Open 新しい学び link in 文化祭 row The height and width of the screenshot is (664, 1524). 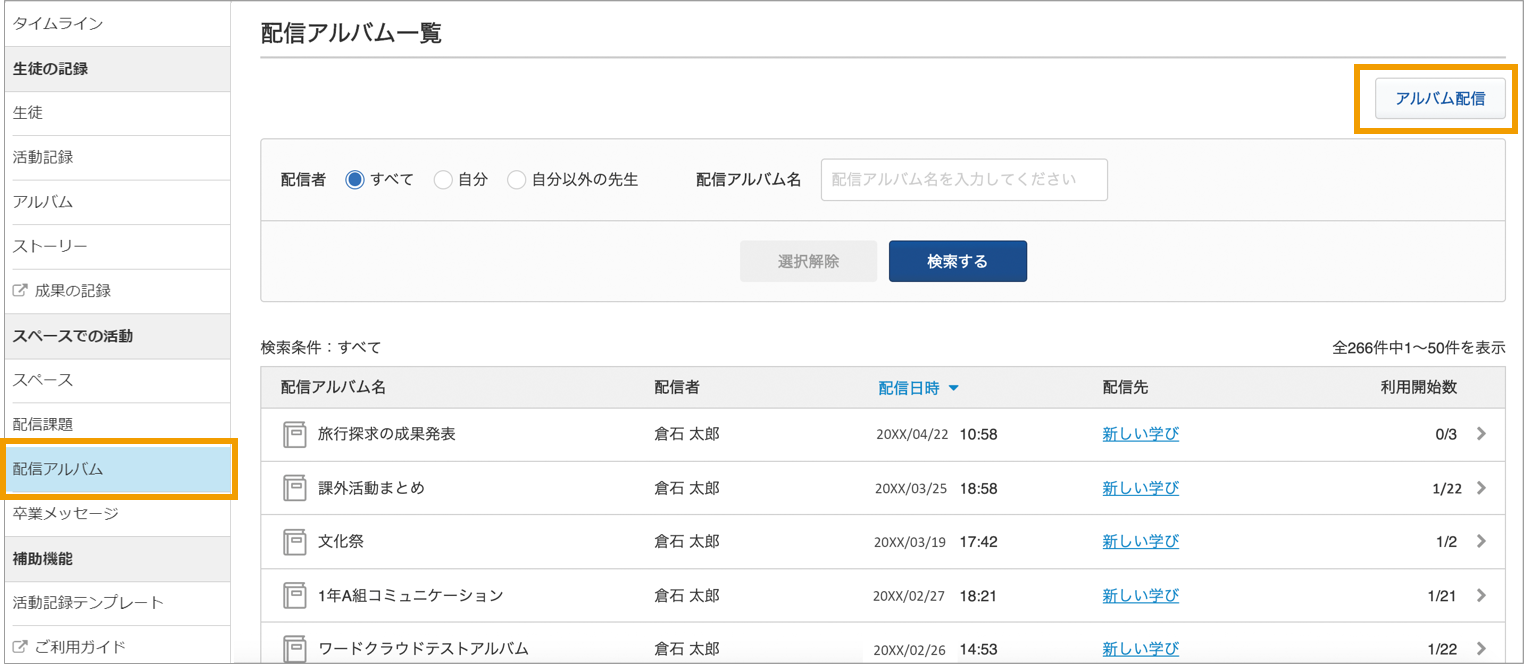(x=1141, y=541)
